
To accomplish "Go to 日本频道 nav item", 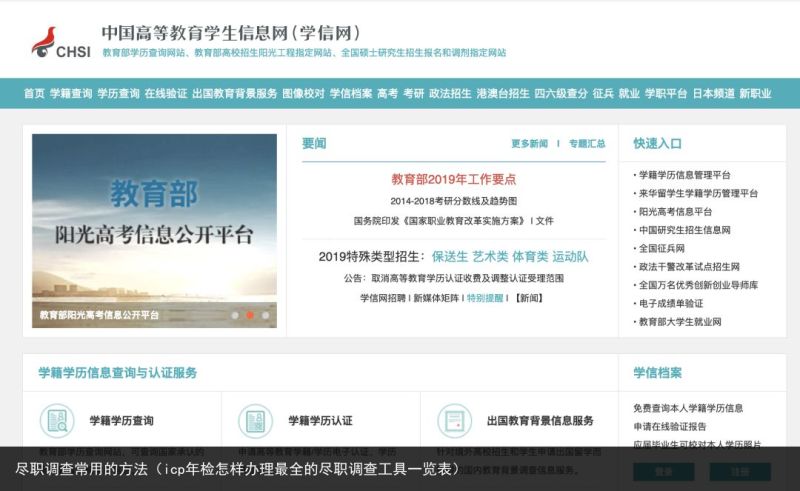I will tap(713, 93).
